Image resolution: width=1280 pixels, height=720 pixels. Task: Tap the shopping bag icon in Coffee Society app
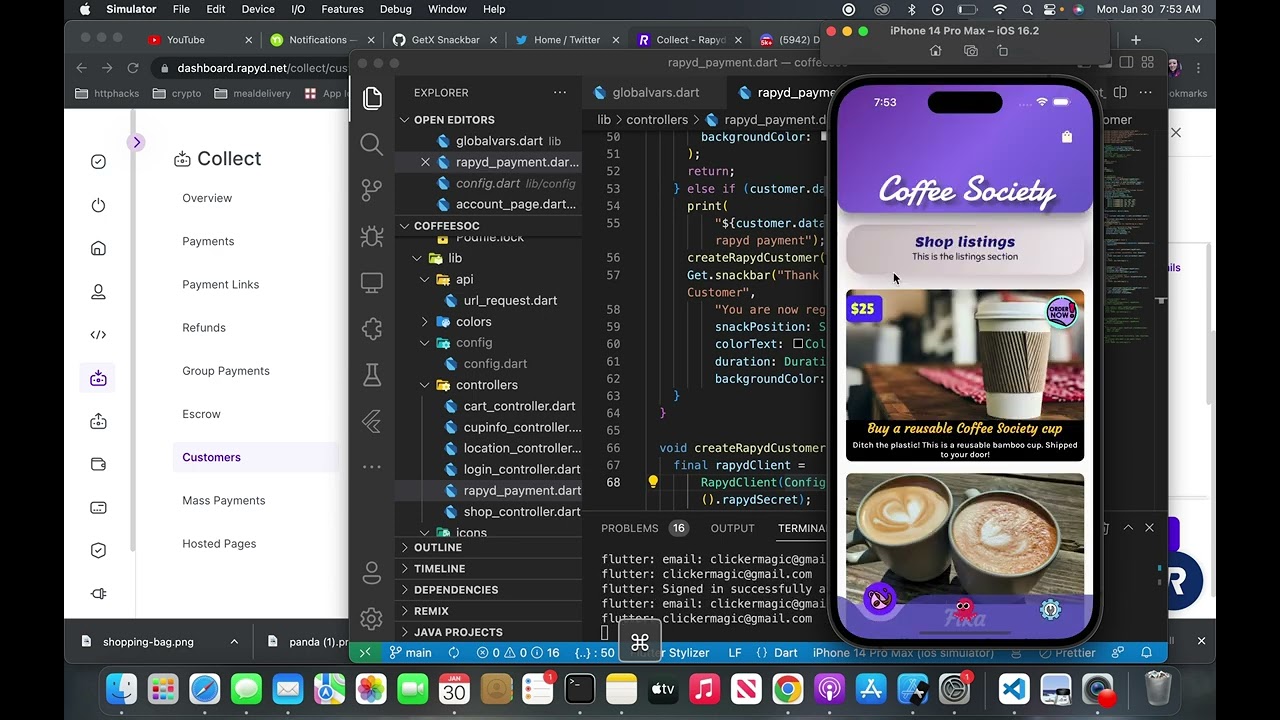pos(1067,137)
